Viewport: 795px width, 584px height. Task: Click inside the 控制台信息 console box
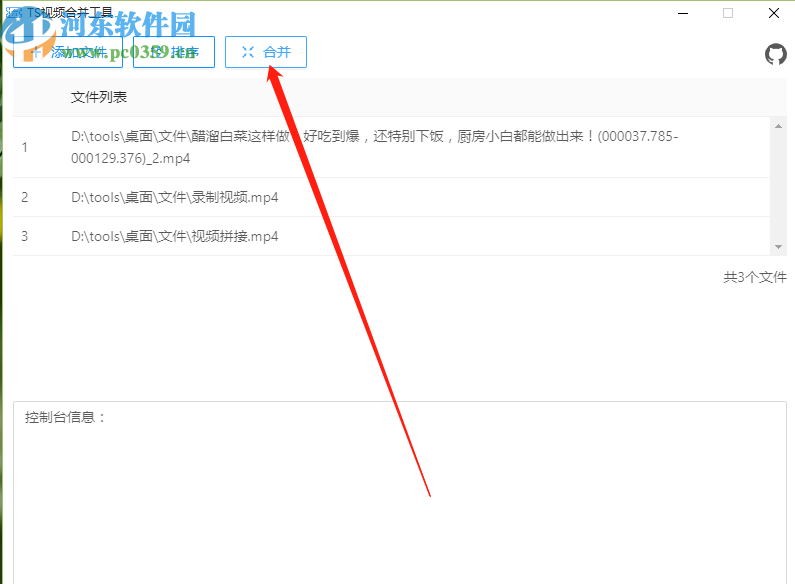(x=400, y=493)
